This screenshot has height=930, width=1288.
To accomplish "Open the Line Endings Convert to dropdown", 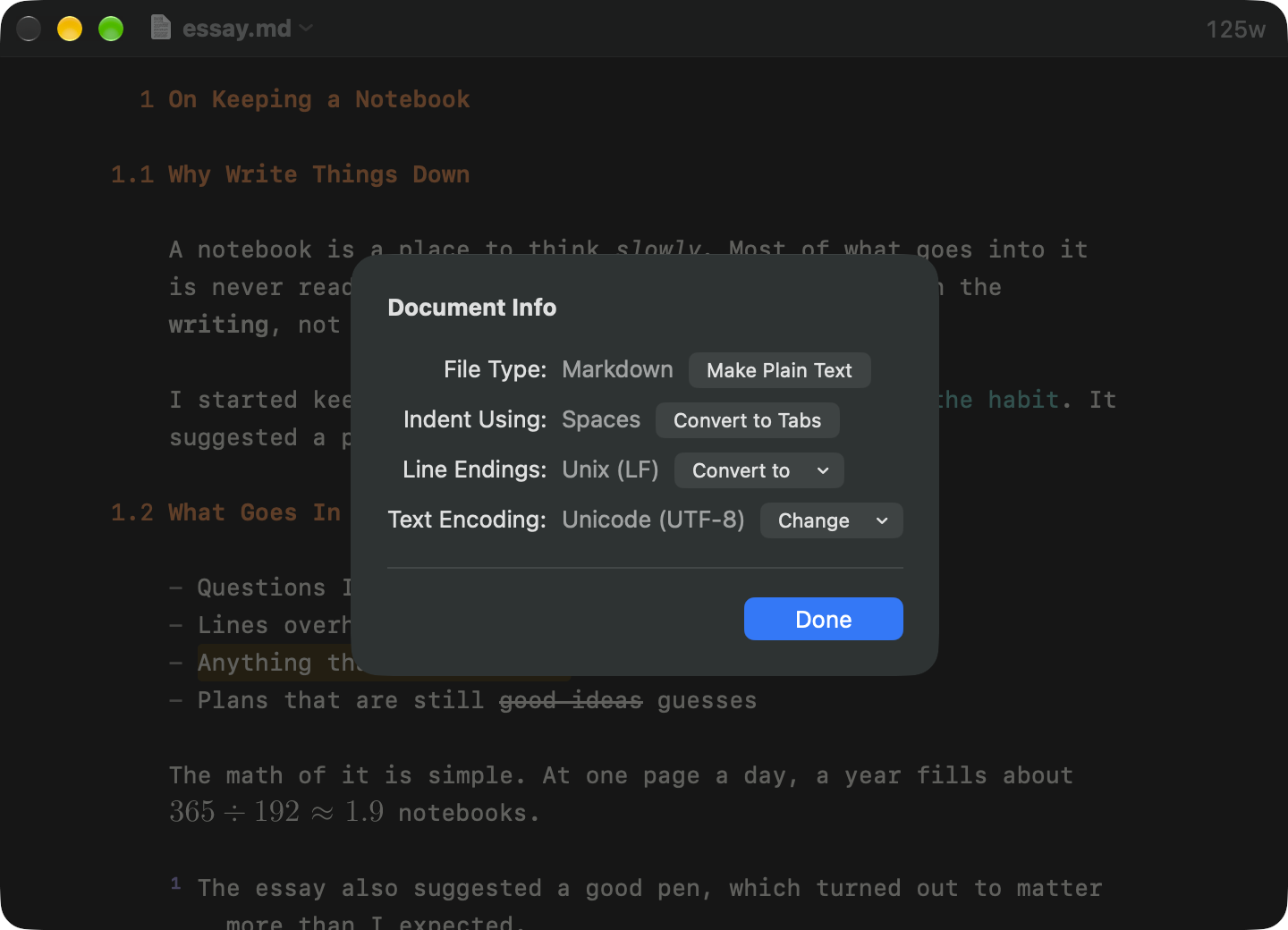I will pyautogui.click(x=758, y=470).
